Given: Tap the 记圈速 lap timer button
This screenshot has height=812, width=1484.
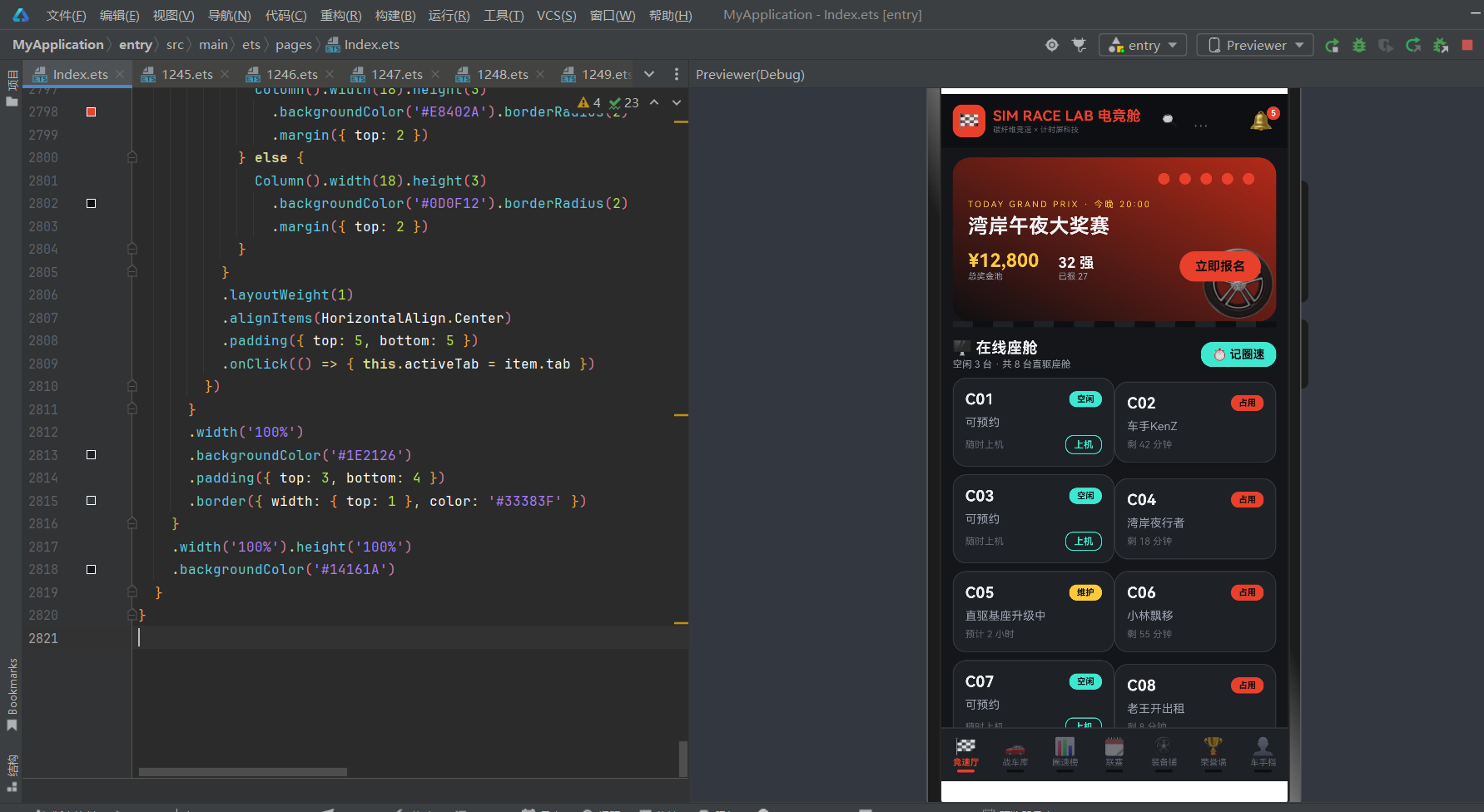Looking at the screenshot, I should (x=1238, y=354).
